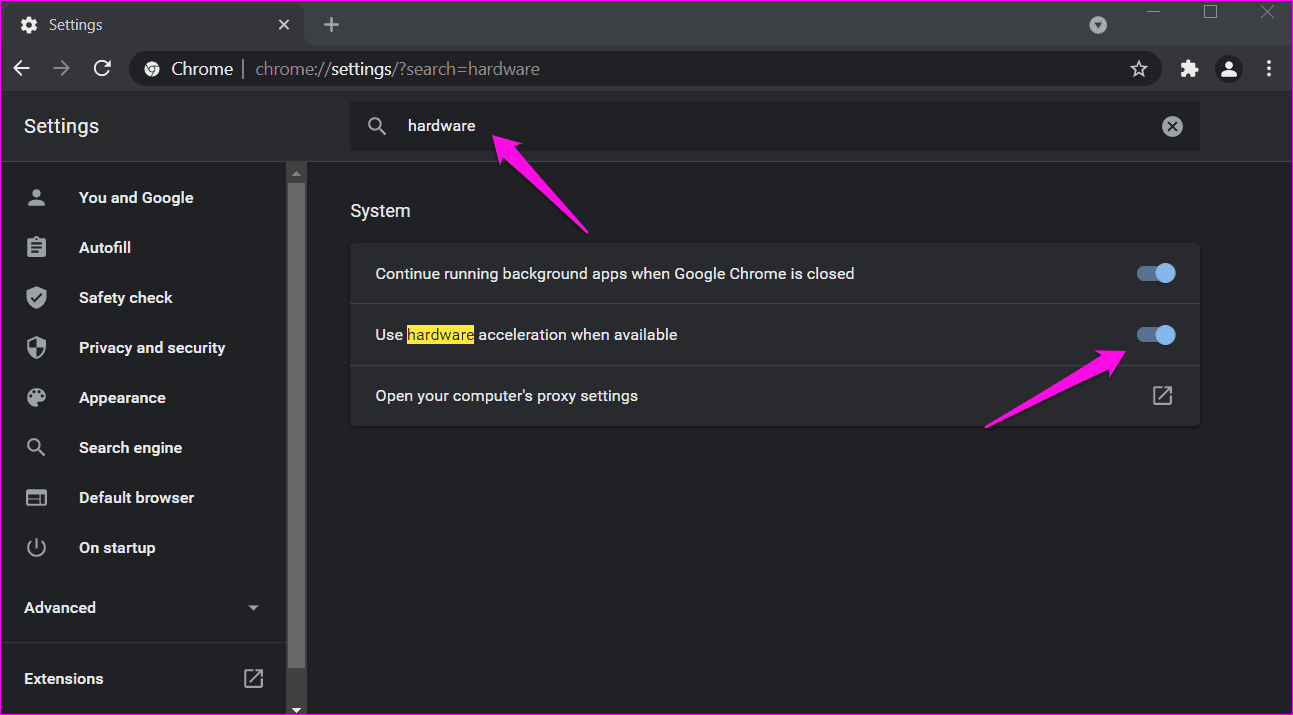The image size is (1293, 715).
Task: Click the Advanced label in sidebar
Action: pyautogui.click(x=60, y=607)
